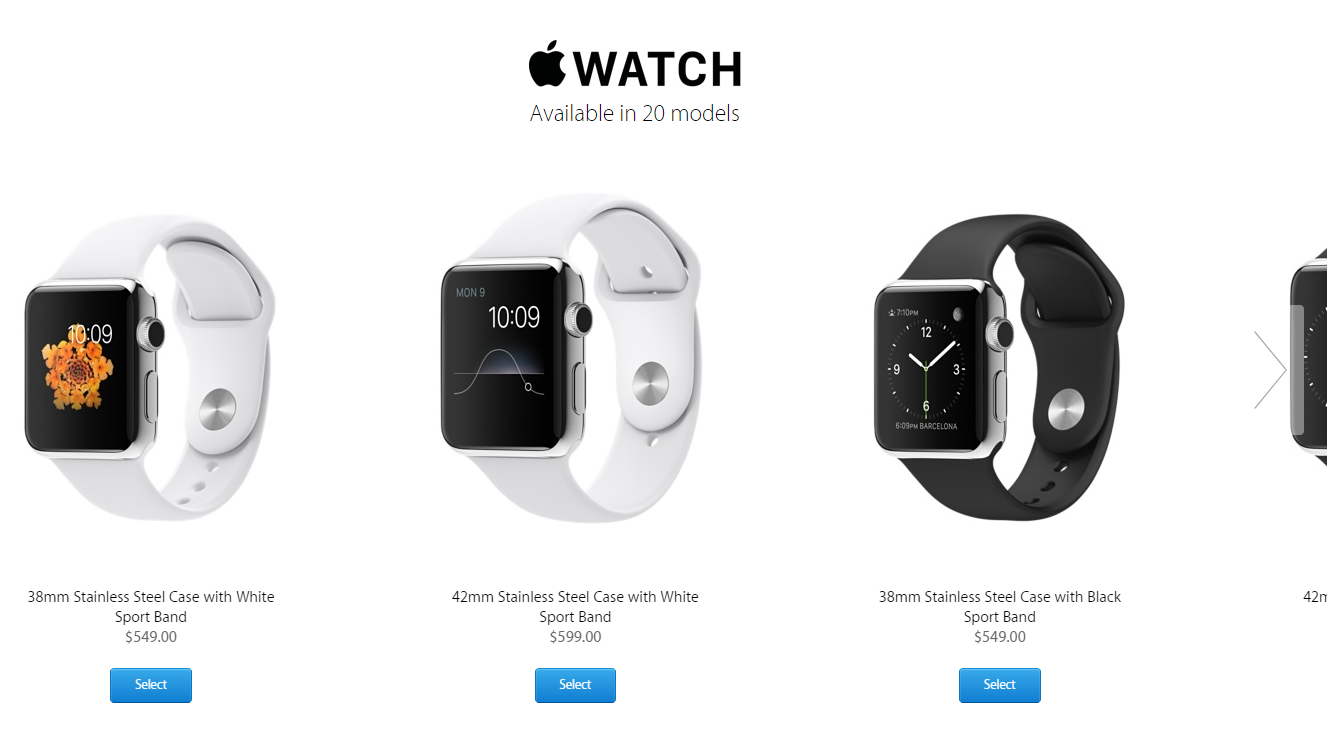
Task: Select the 38mm Black Sport Band watch
Action: click(999, 685)
